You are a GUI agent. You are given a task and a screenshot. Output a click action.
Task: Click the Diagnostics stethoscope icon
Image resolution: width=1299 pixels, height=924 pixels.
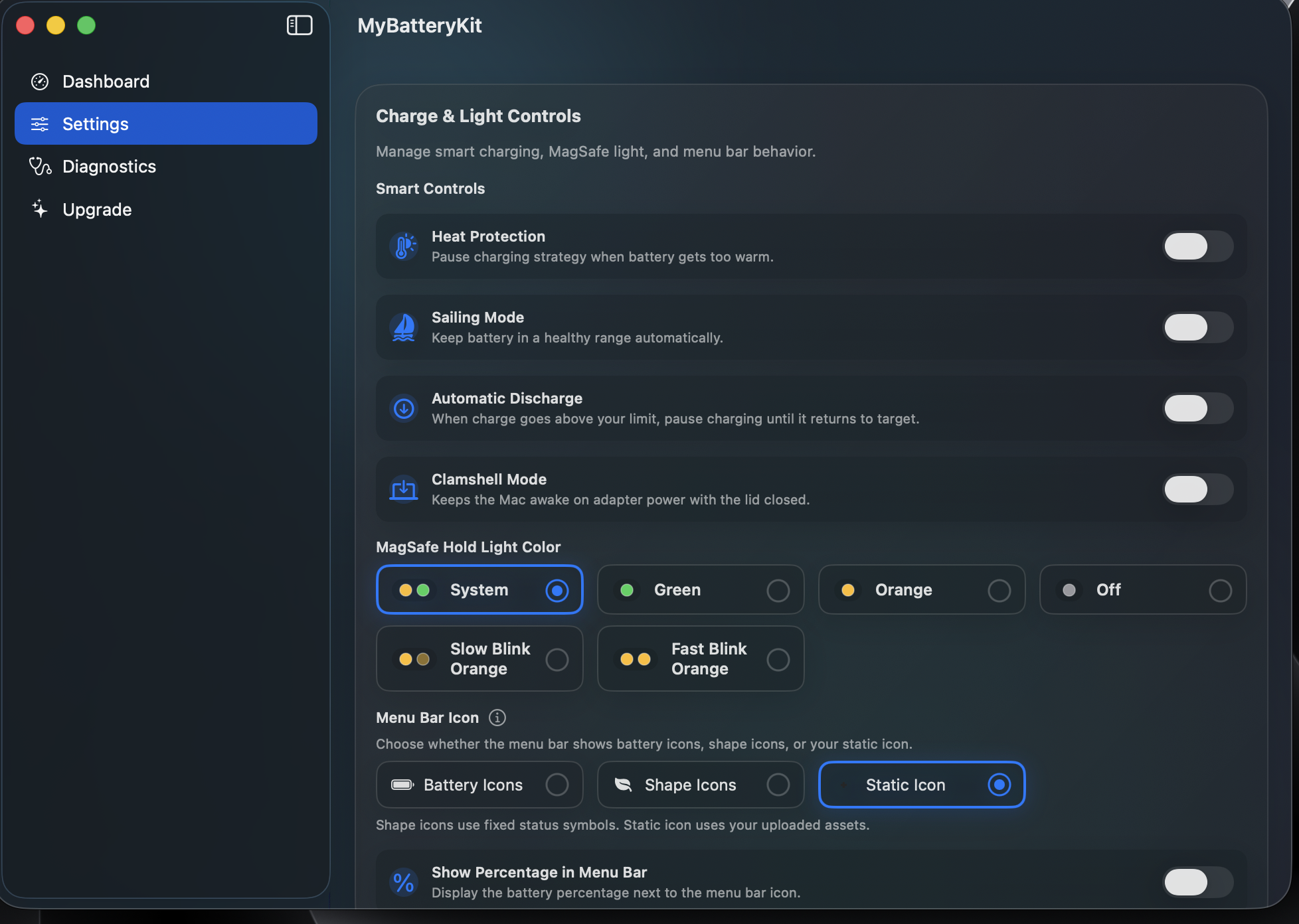[40, 166]
